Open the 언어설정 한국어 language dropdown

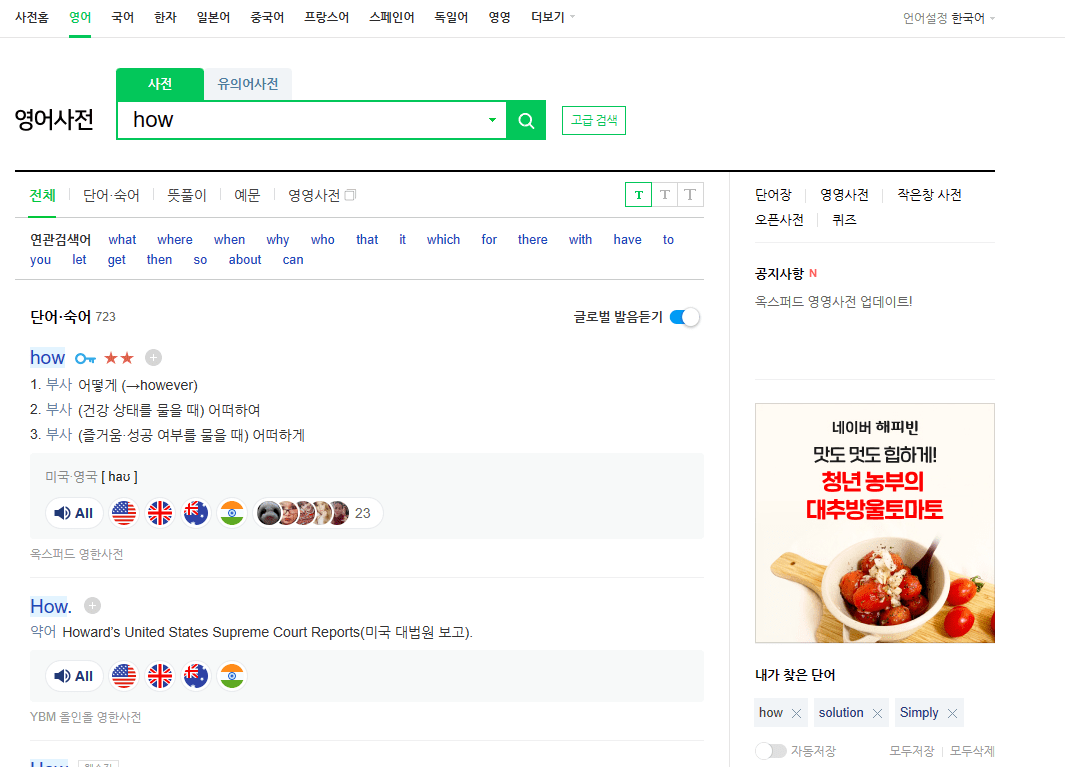click(x=947, y=17)
